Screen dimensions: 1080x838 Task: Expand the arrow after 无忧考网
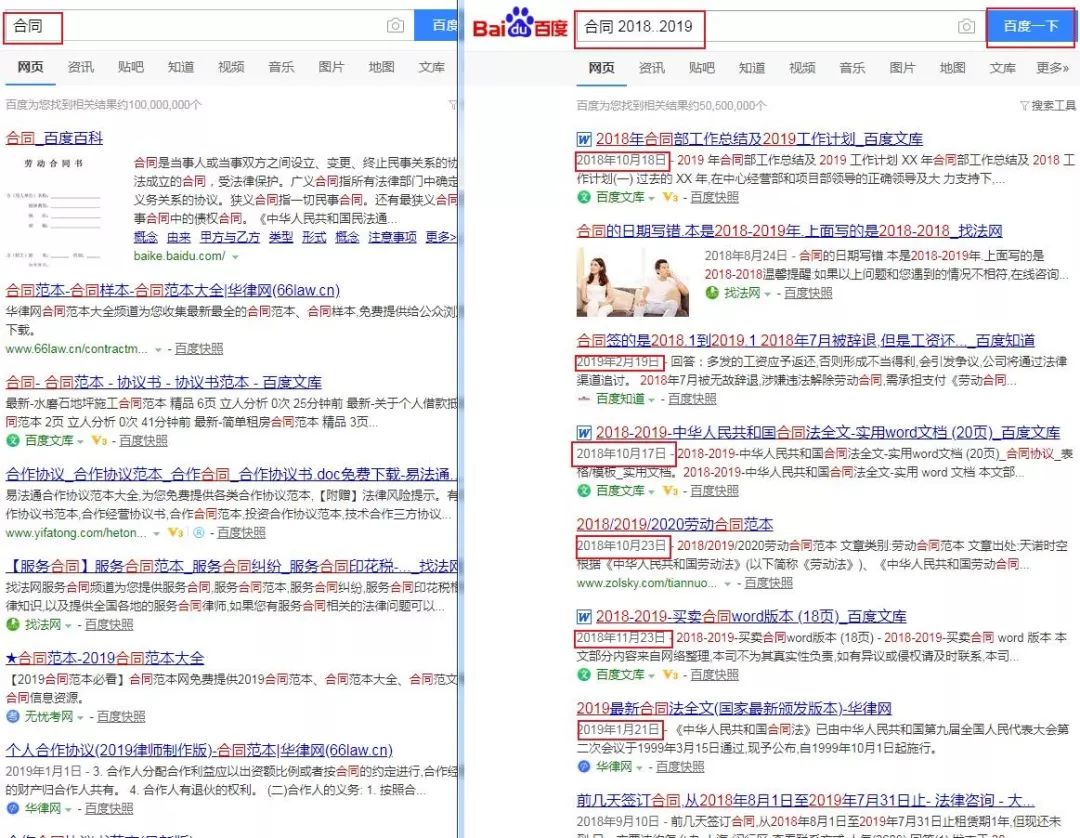click(x=81, y=717)
